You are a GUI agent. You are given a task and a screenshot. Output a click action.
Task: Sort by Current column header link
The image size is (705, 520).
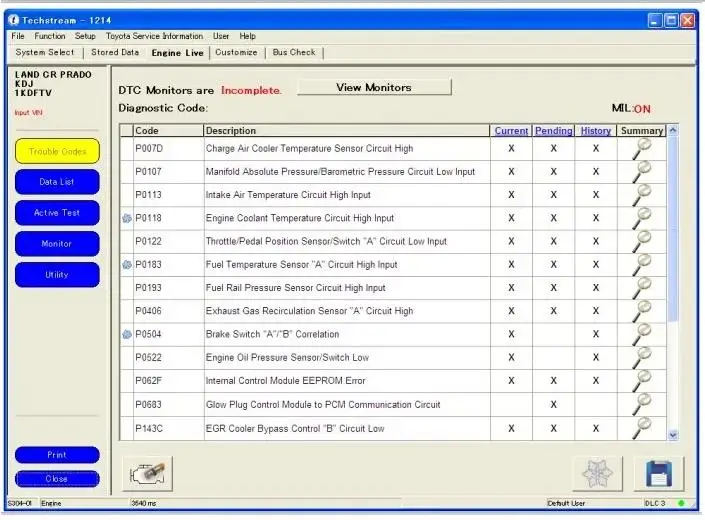[x=511, y=131]
